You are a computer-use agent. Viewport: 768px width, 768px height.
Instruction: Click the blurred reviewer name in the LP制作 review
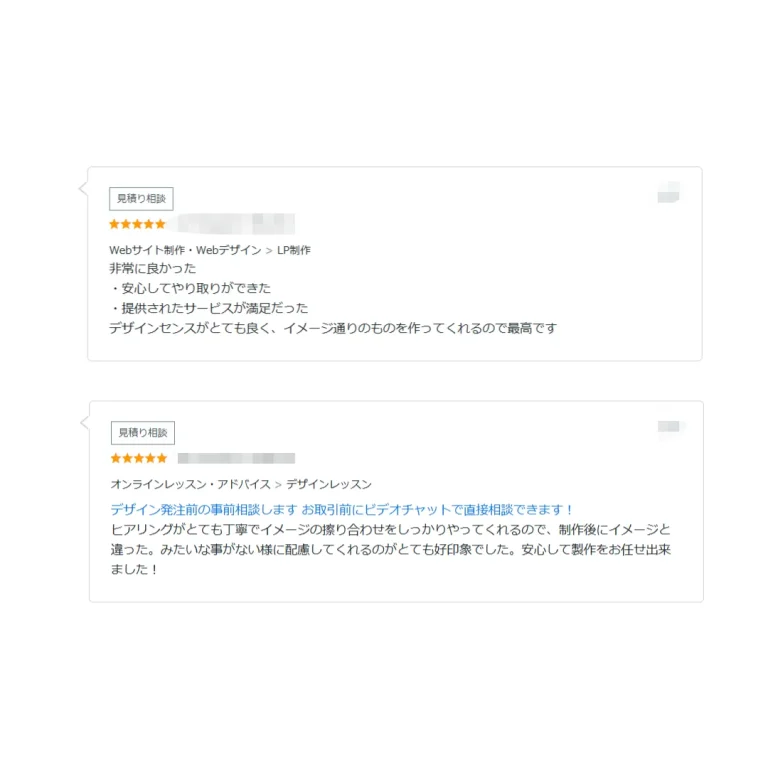click(x=236, y=224)
